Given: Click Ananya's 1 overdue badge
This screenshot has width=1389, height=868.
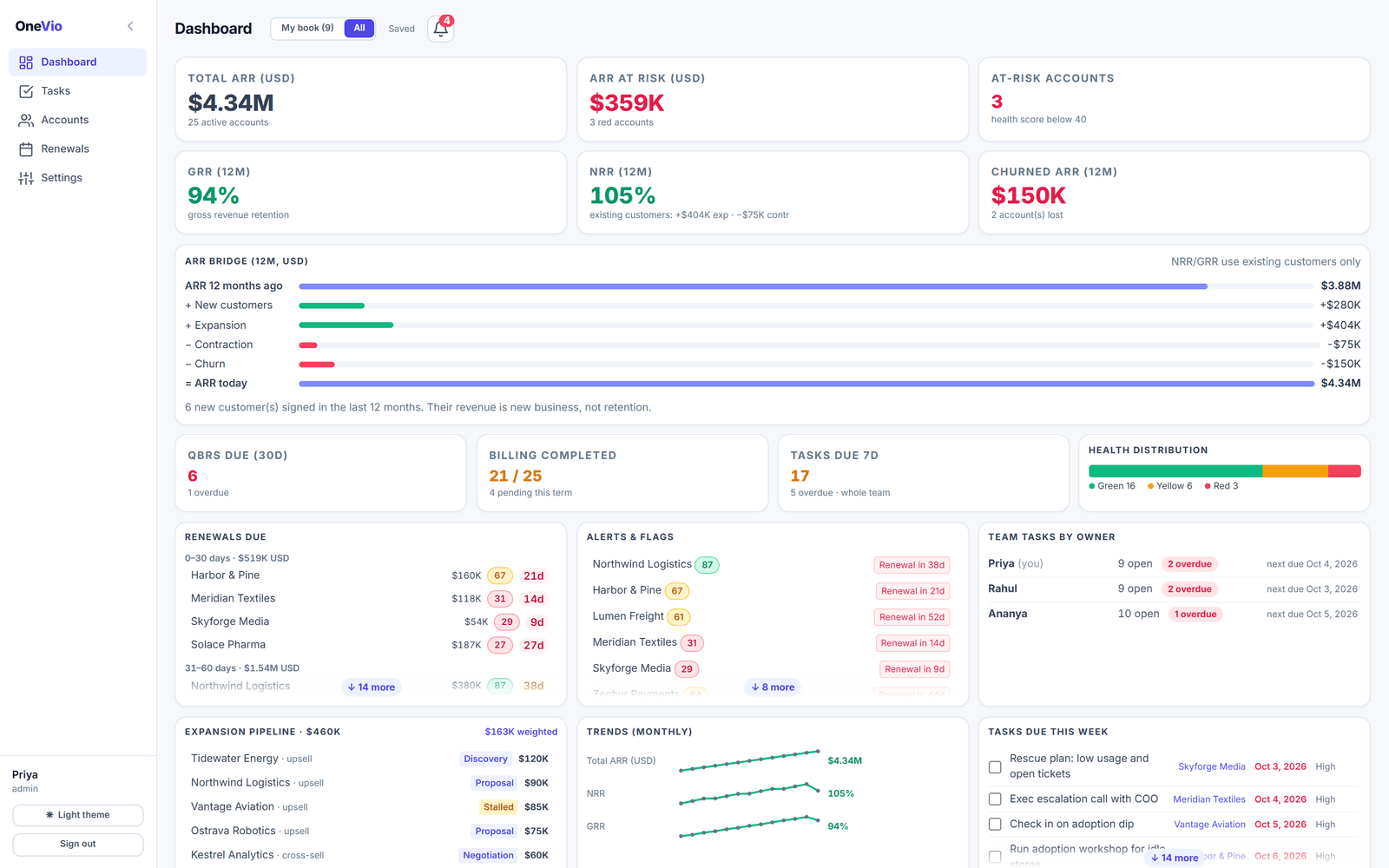Looking at the screenshot, I should [1195, 615].
